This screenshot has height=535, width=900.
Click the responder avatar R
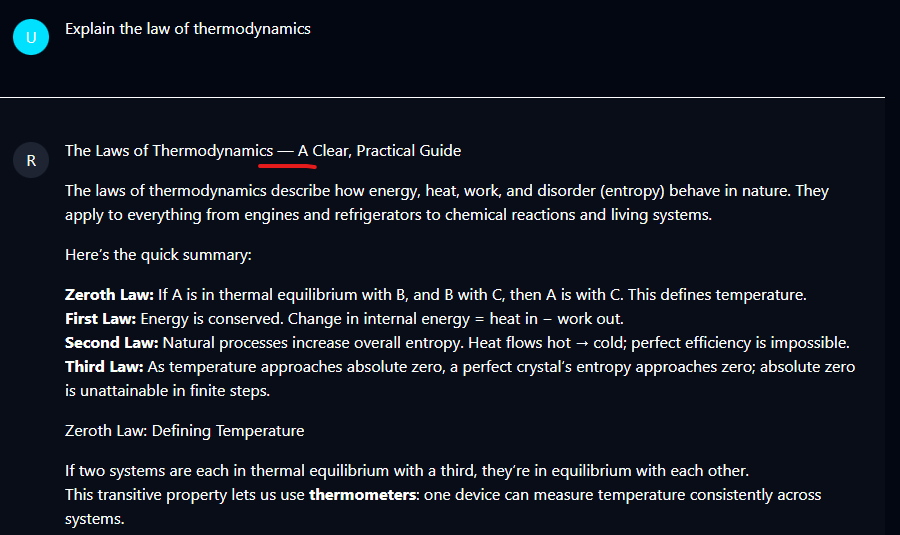[x=31, y=160]
